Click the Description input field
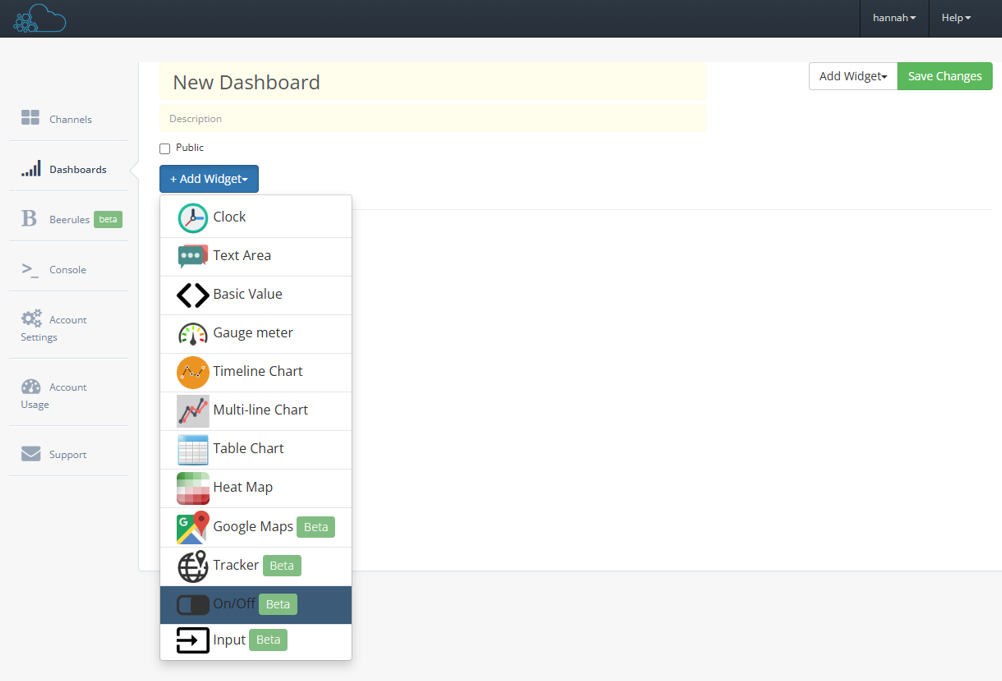Screen dimensions: 1002x681 (433, 118)
